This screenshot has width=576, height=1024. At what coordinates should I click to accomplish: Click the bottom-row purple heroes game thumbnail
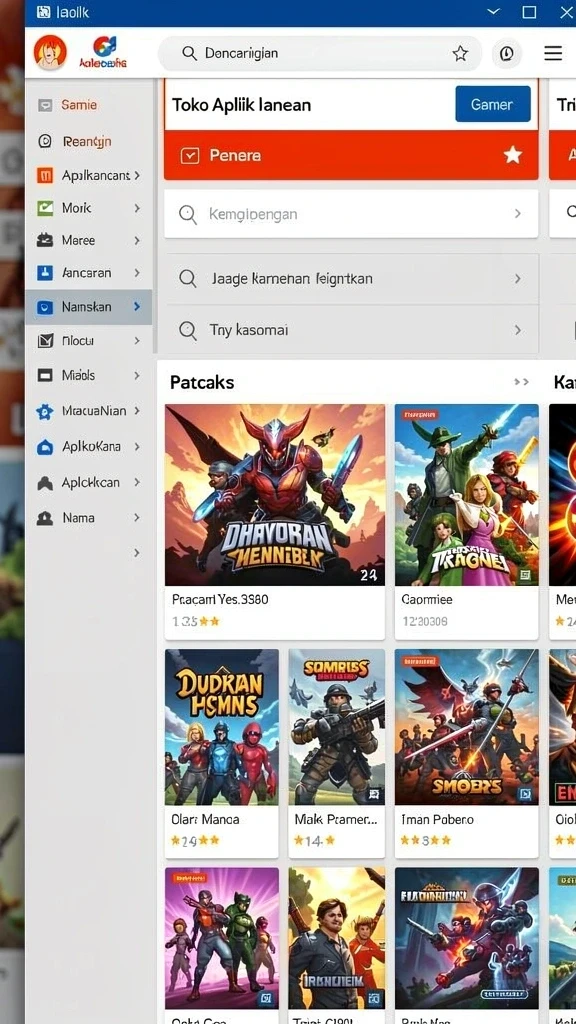pyautogui.click(x=221, y=938)
